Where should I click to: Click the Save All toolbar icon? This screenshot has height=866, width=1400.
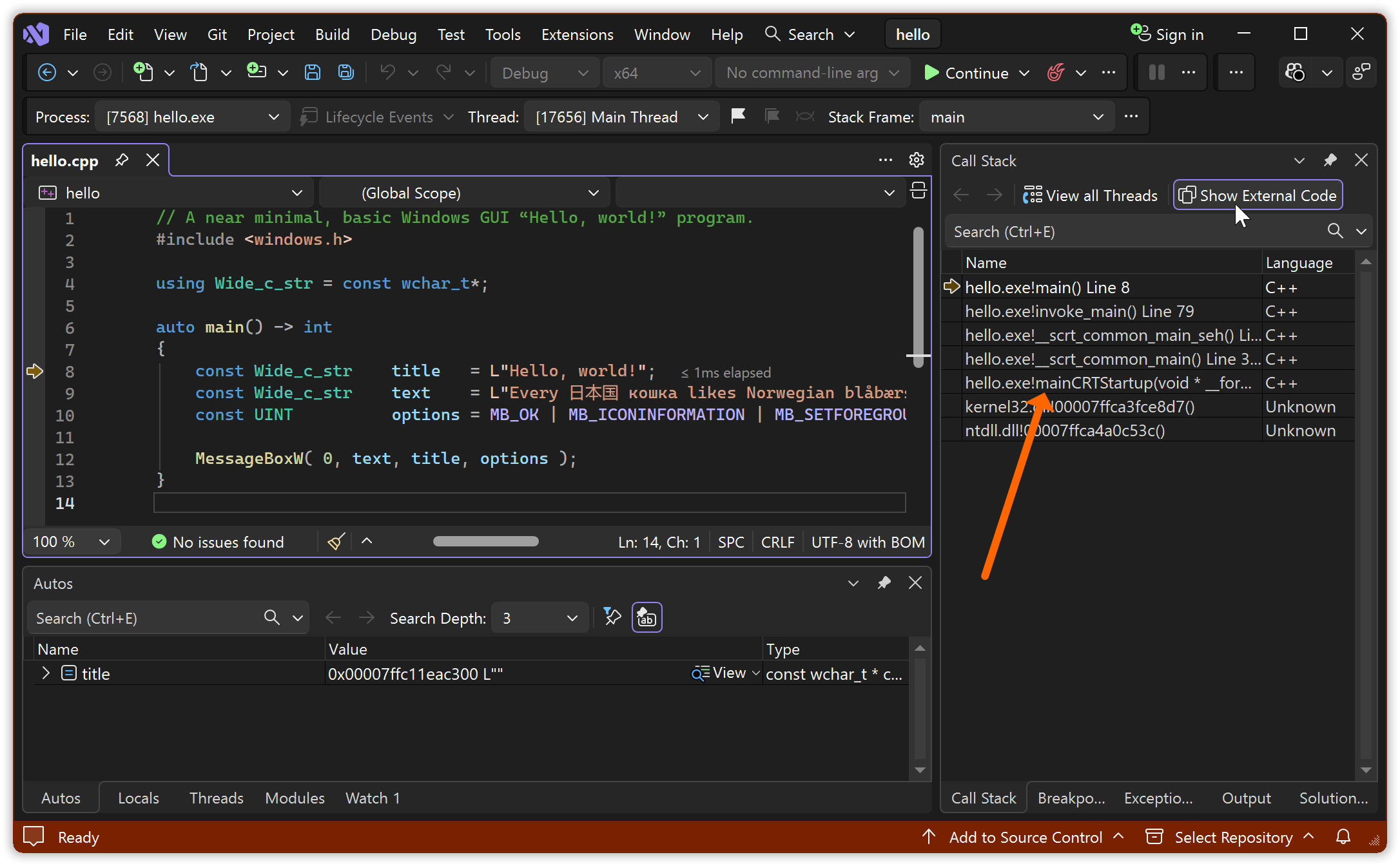(346, 73)
